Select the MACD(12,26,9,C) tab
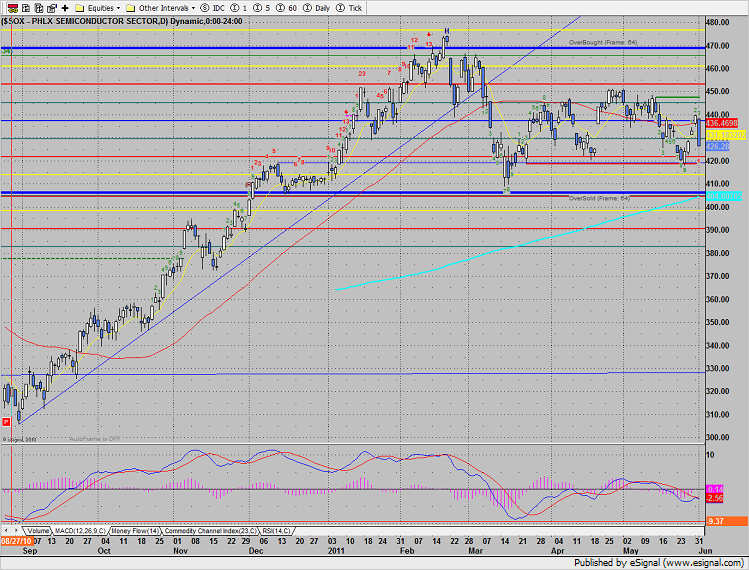The width and height of the screenshot is (749, 570). 80,531
